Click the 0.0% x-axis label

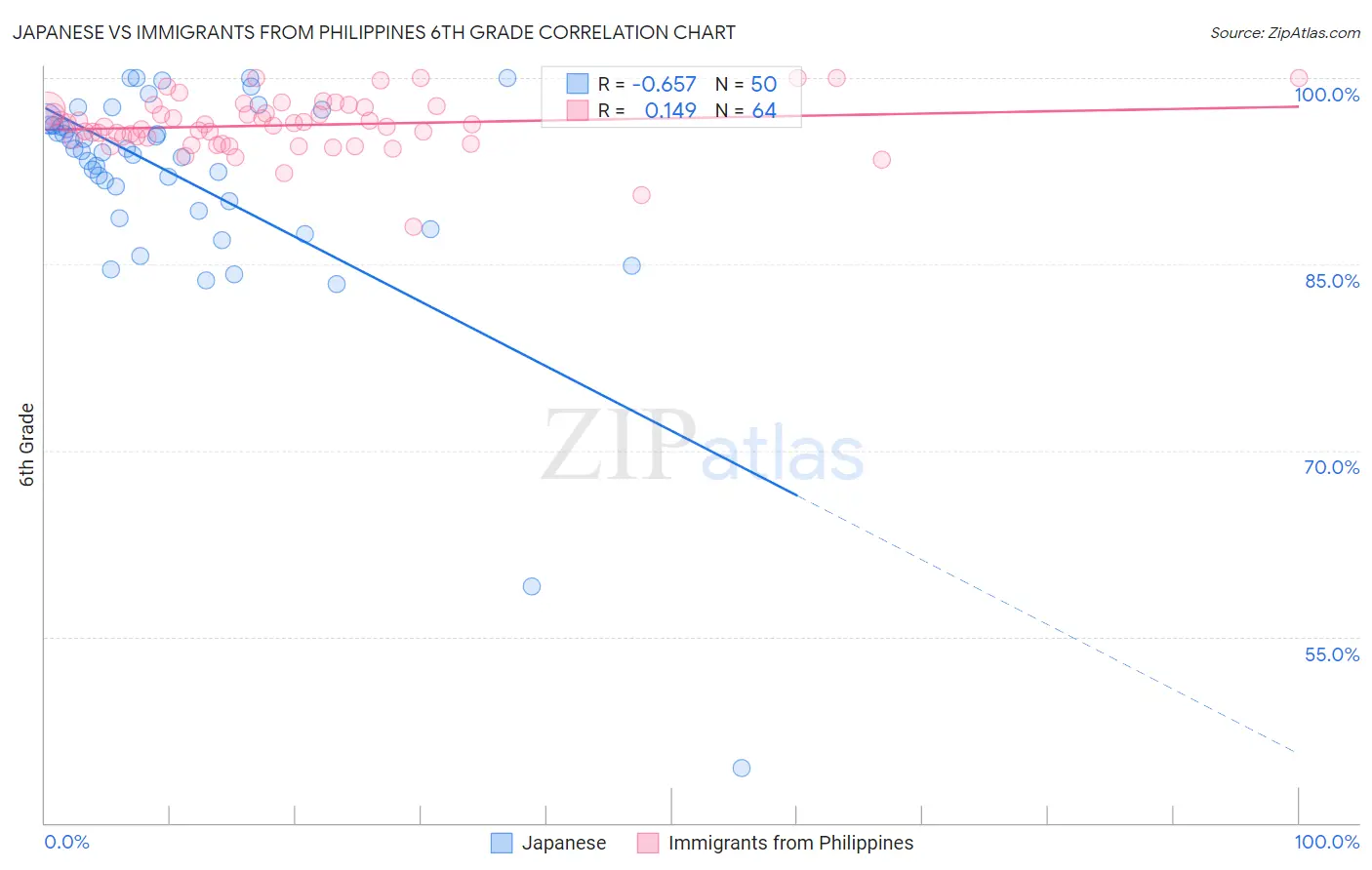(x=66, y=842)
